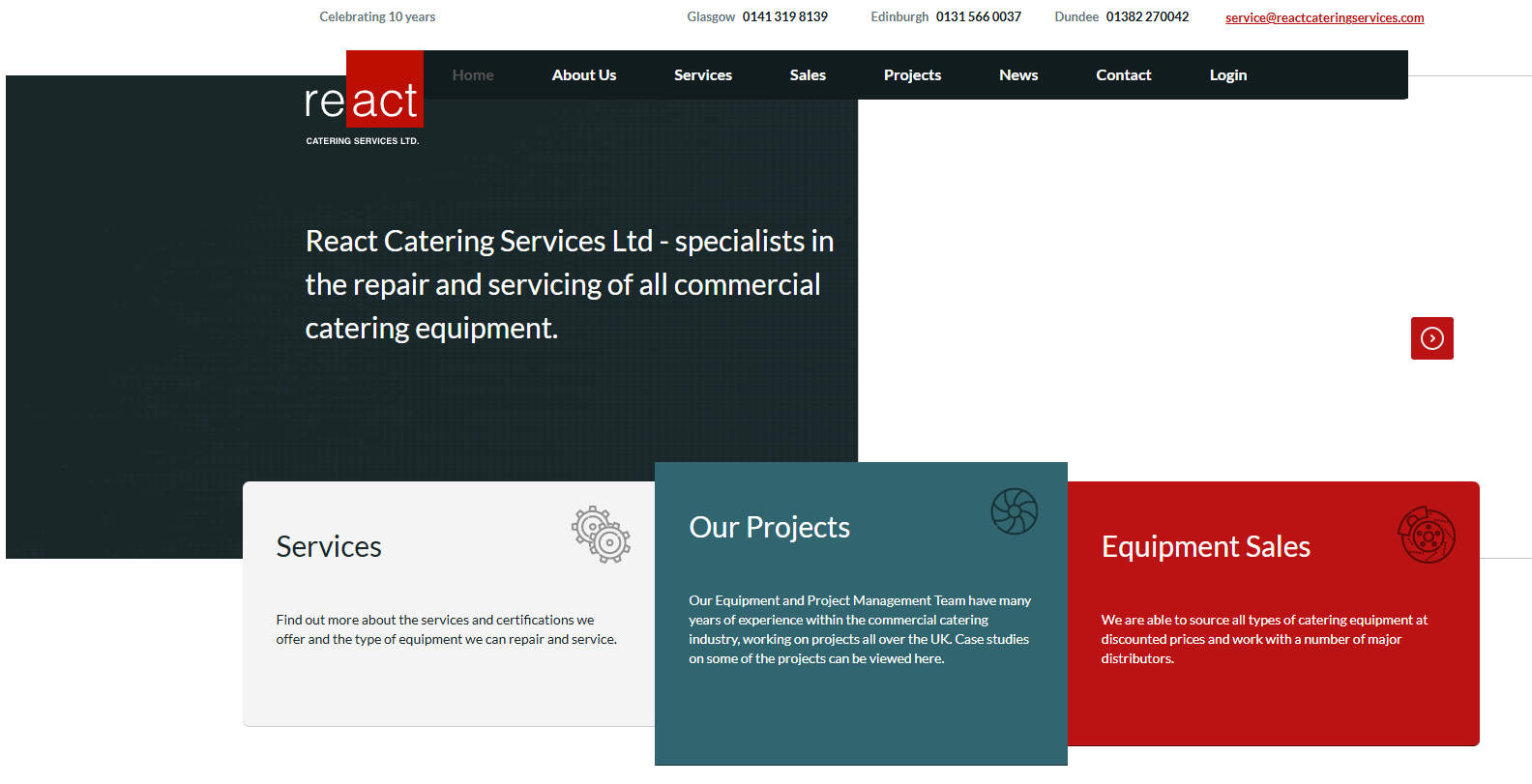The image size is (1532, 784).
Task: Click the red next-slide arrow button
Action: tap(1431, 338)
